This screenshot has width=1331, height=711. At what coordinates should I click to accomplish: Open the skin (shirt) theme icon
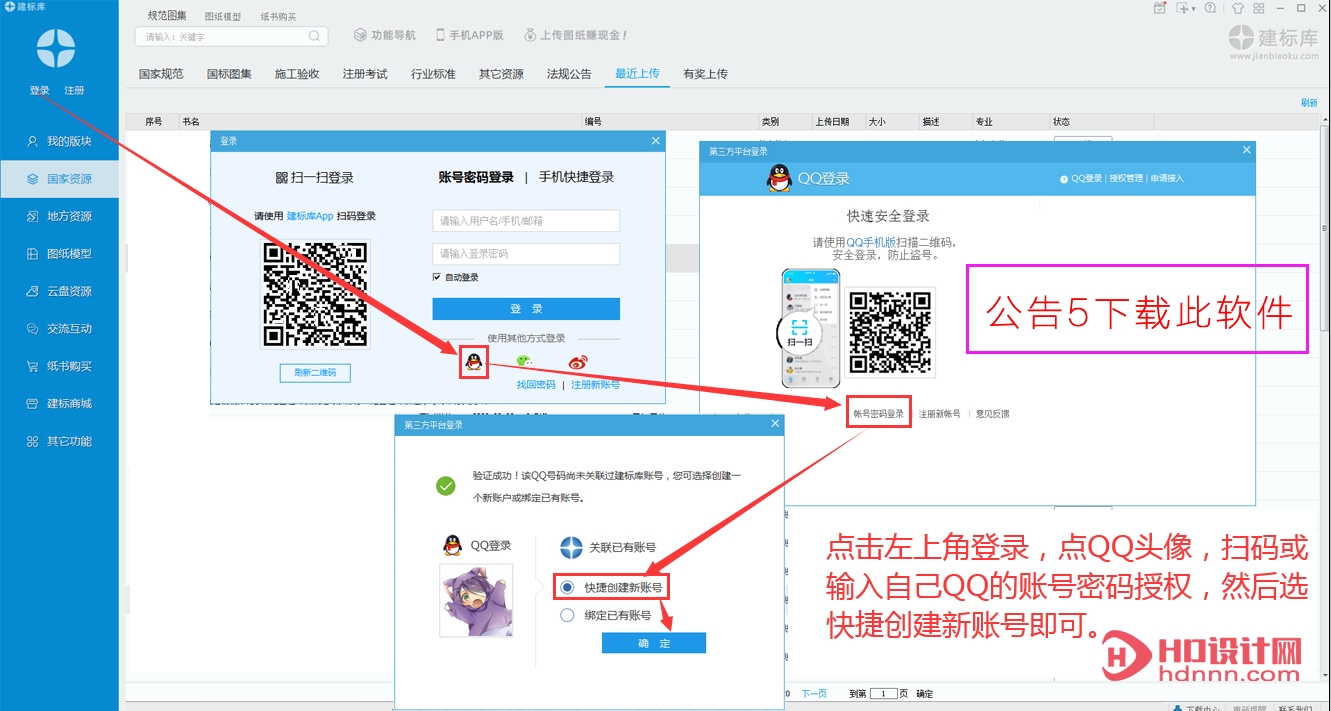(1237, 8)
